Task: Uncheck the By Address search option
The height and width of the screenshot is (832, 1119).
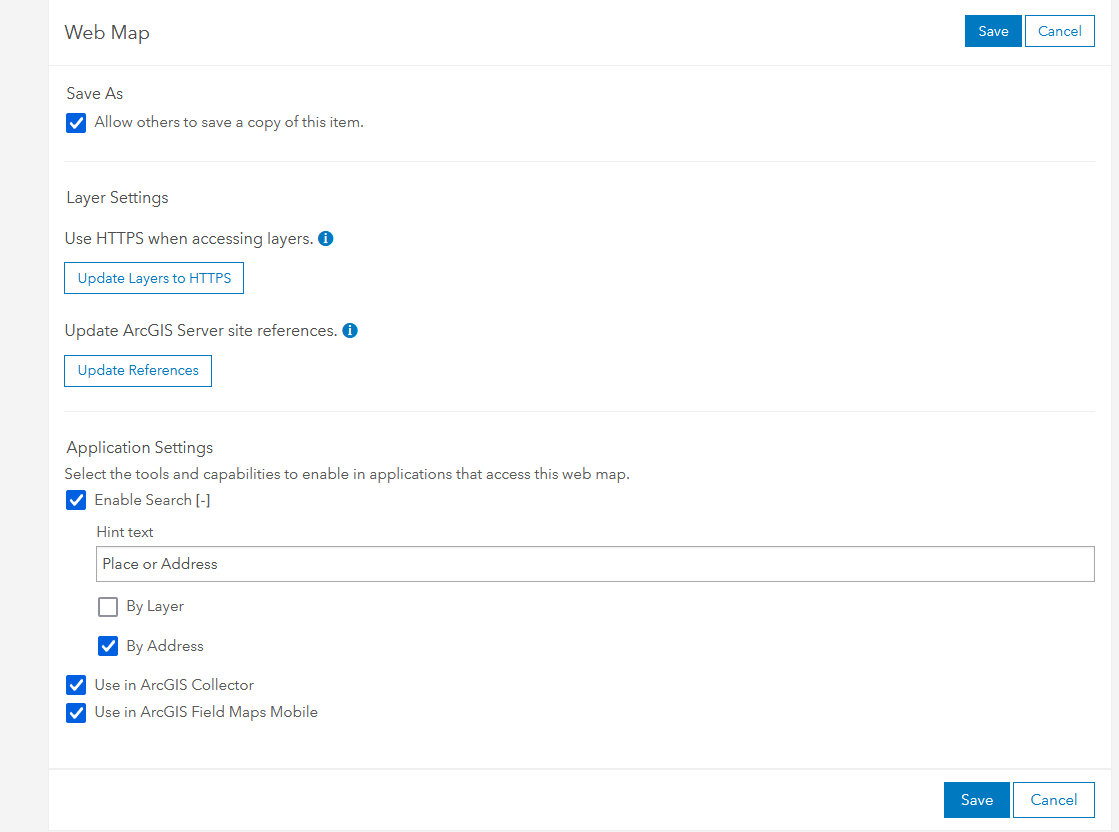Action: point(108,646)
